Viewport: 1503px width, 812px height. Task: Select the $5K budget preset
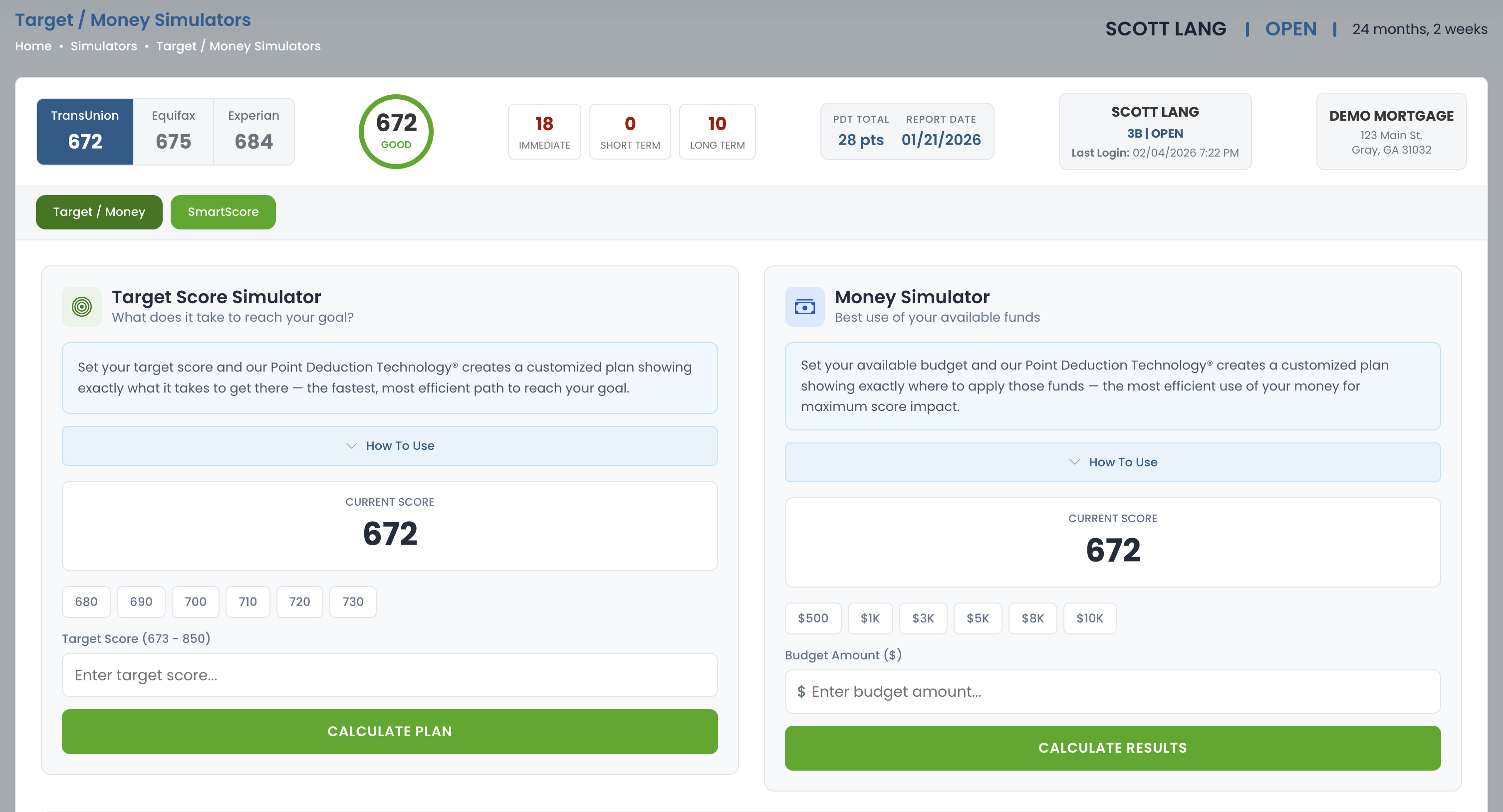coord(978,618)
